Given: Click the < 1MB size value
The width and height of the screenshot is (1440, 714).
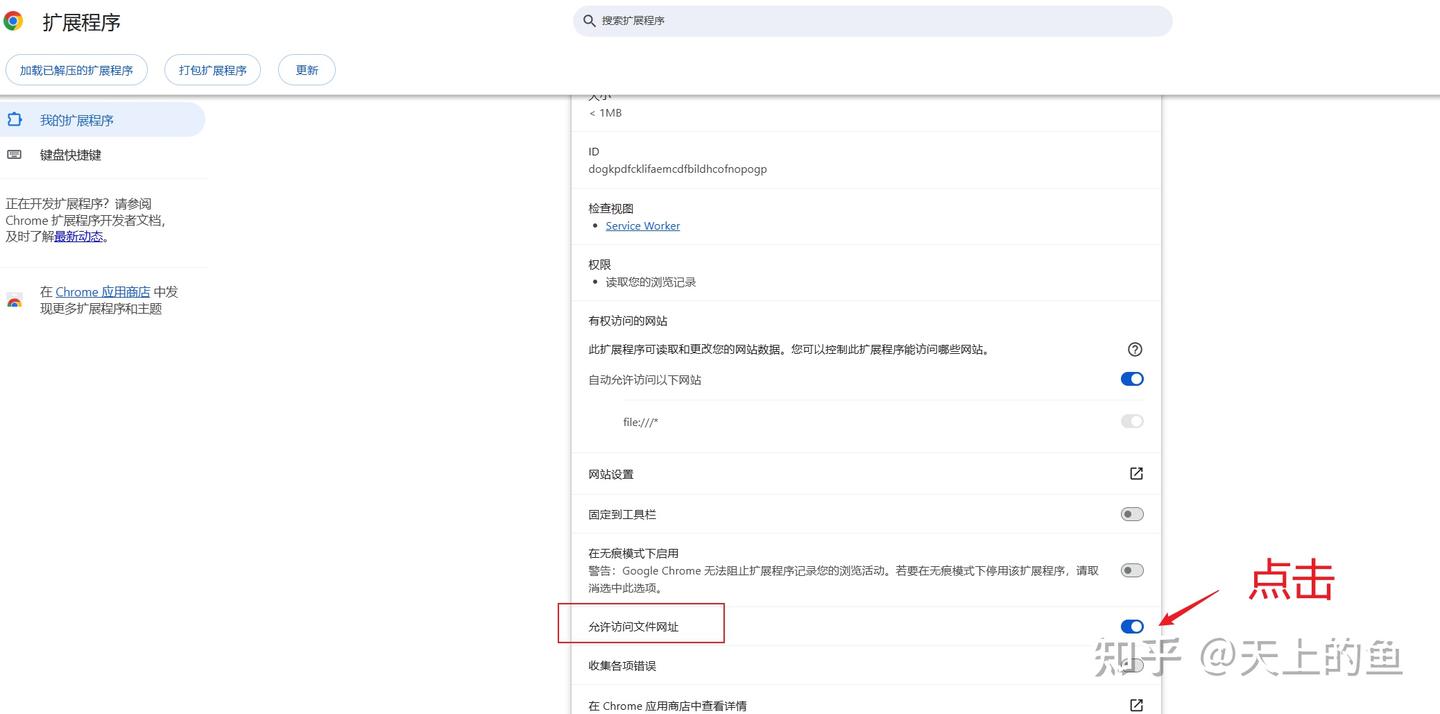Looking at the screenshot, I should tap(605, 113).
